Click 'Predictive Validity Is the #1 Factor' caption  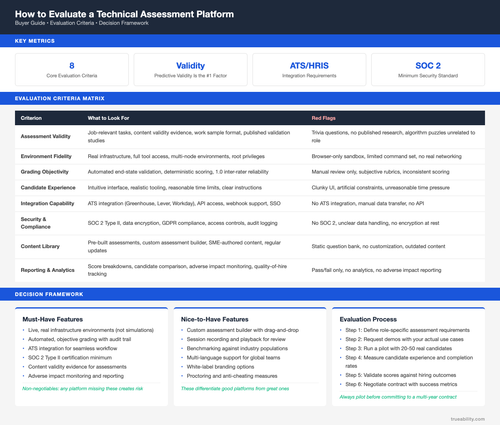(x=190, y=76)
